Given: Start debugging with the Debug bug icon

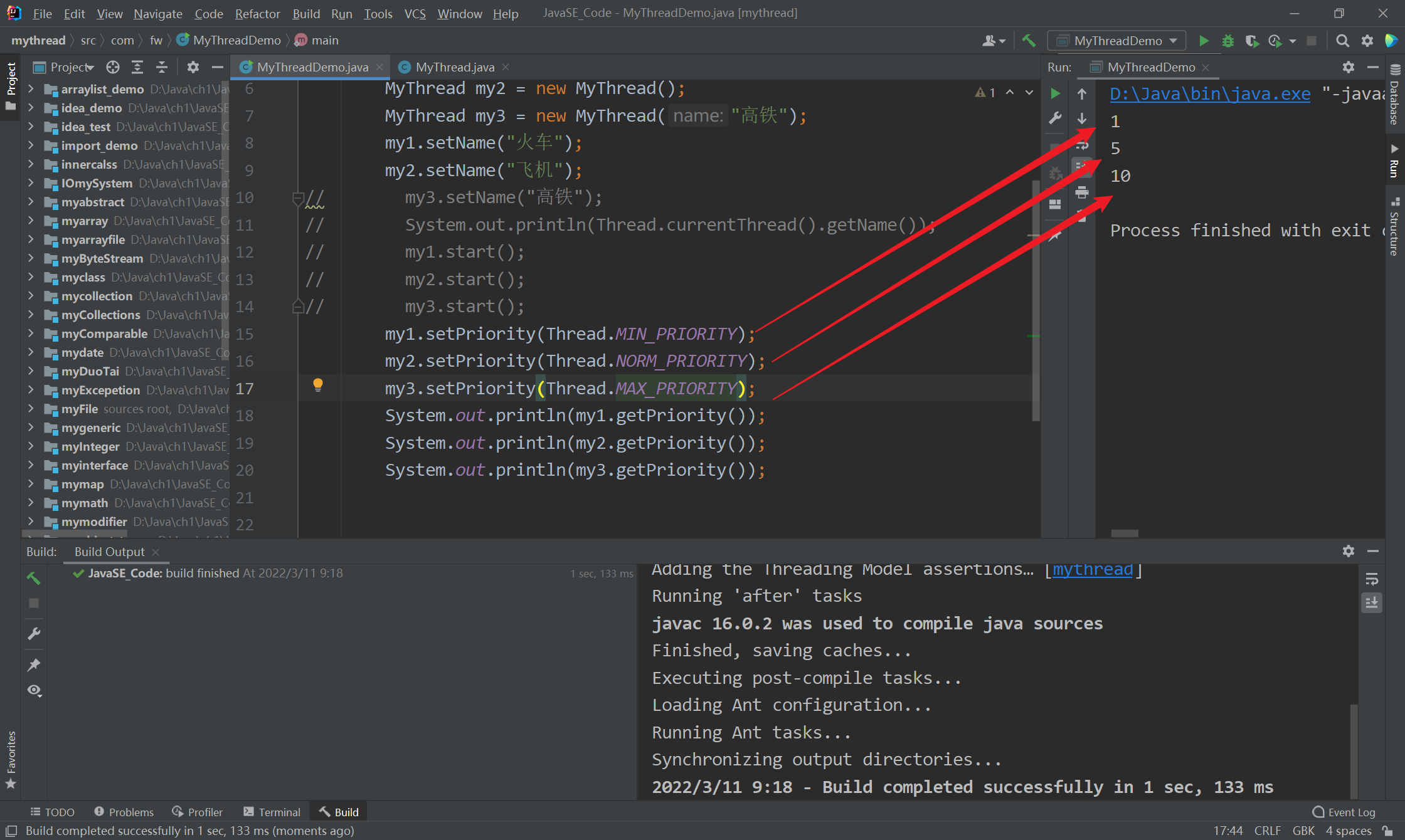Looking at the screenshot, I should coord(1227,41).
